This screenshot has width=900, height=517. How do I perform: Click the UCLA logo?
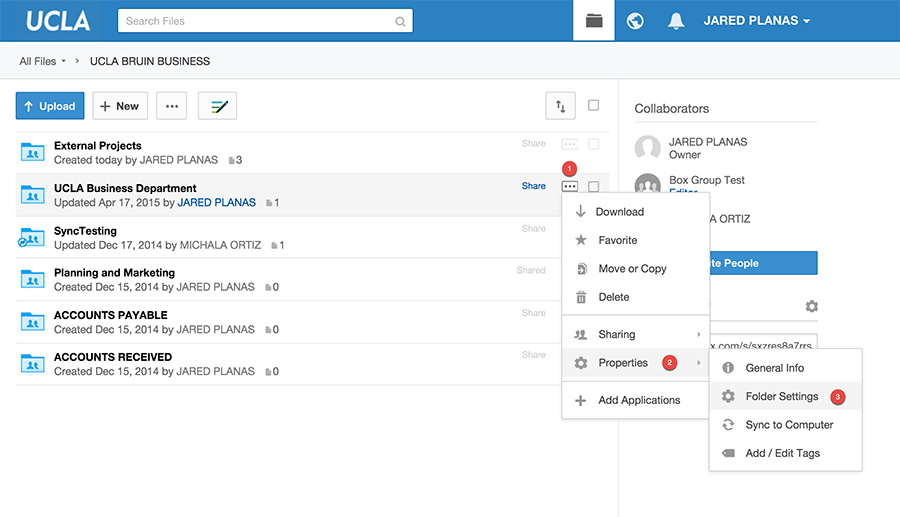tap(58, 21)
